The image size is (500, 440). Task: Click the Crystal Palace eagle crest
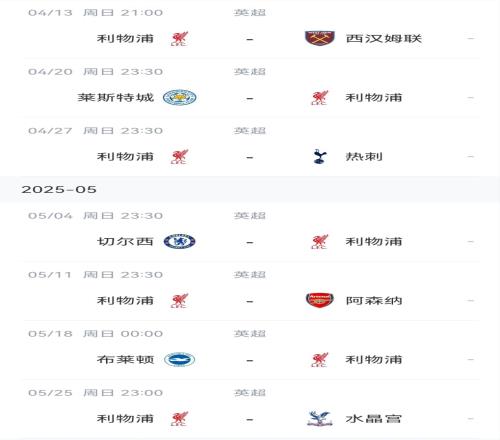pyautogui.click(x=320, y=418)
